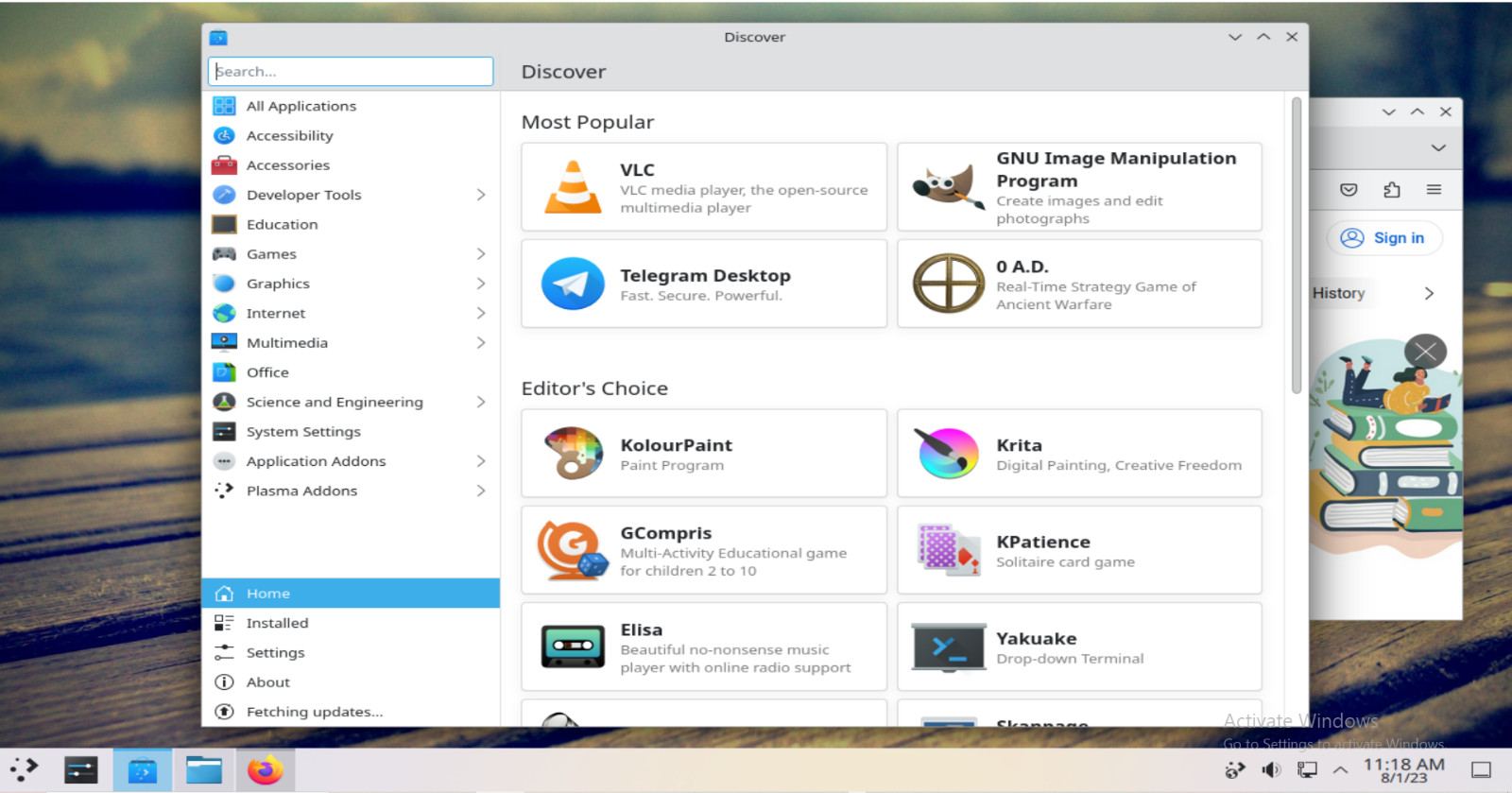
Task: Click the Accessibility category icon
Action: pyautogui.click(x=224, y=135)
